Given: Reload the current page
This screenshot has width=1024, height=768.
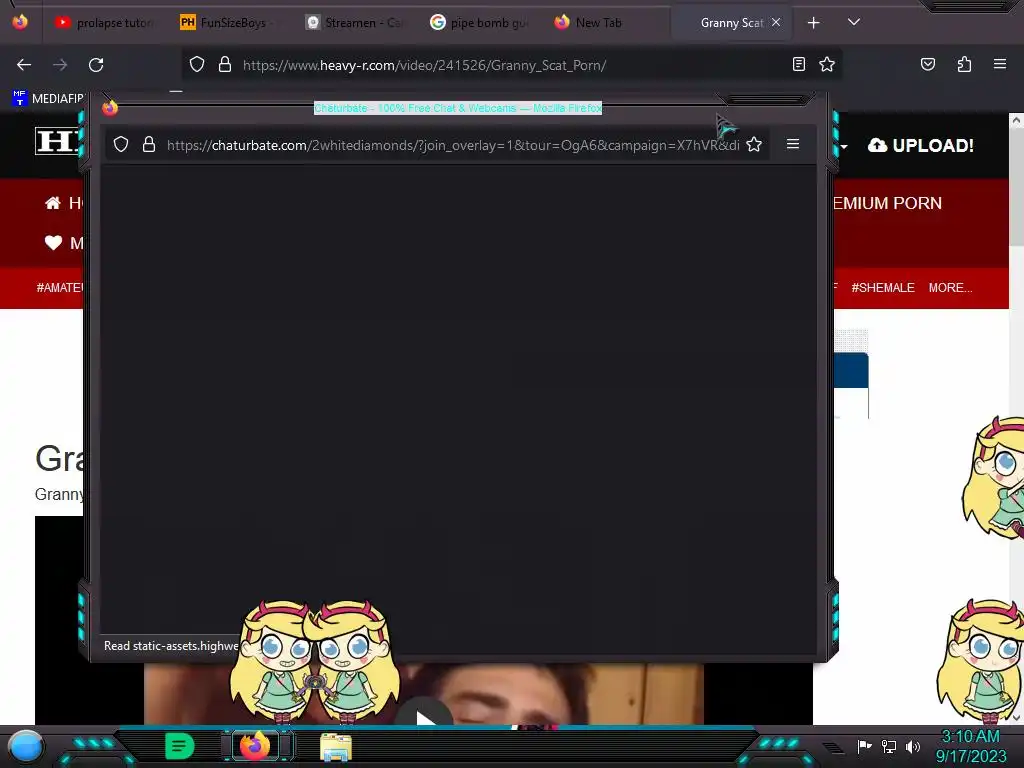Looking at the screenshot, I should [96, 65].
